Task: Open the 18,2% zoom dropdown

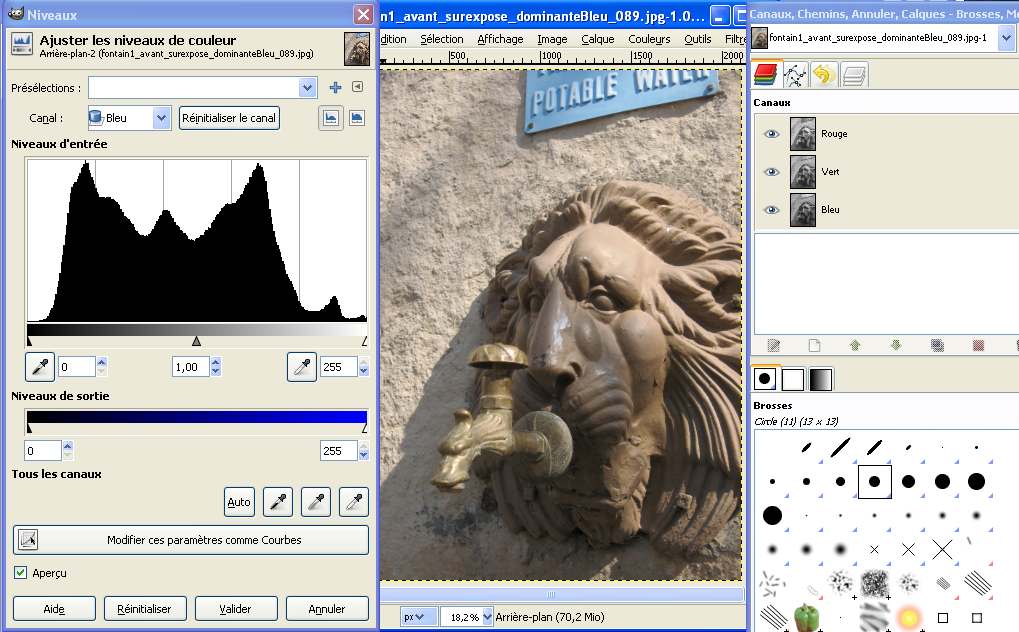Action: click(487, 617)
